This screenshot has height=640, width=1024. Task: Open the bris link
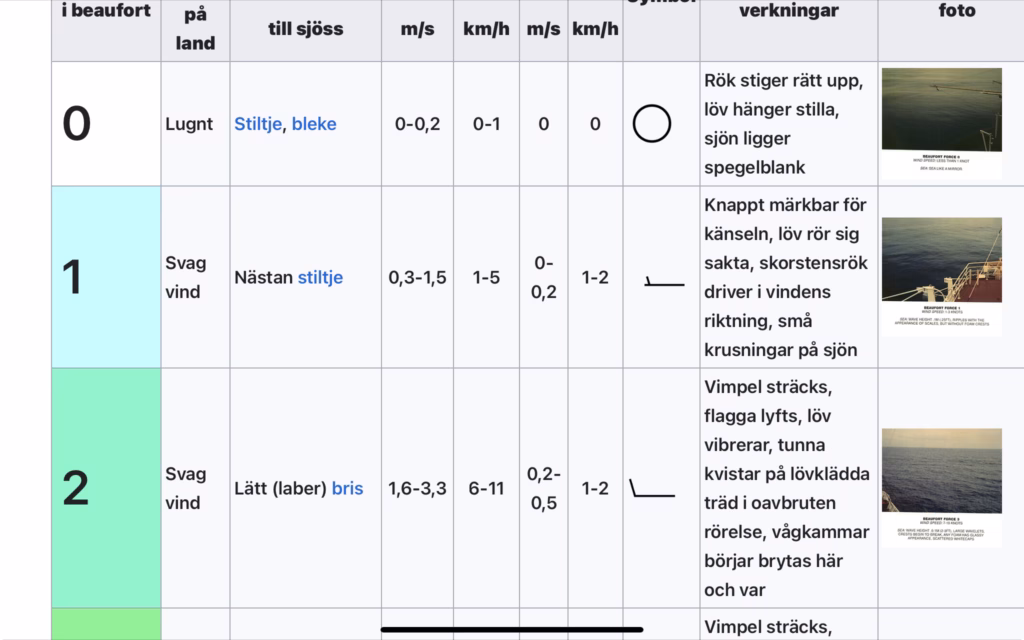347,488
